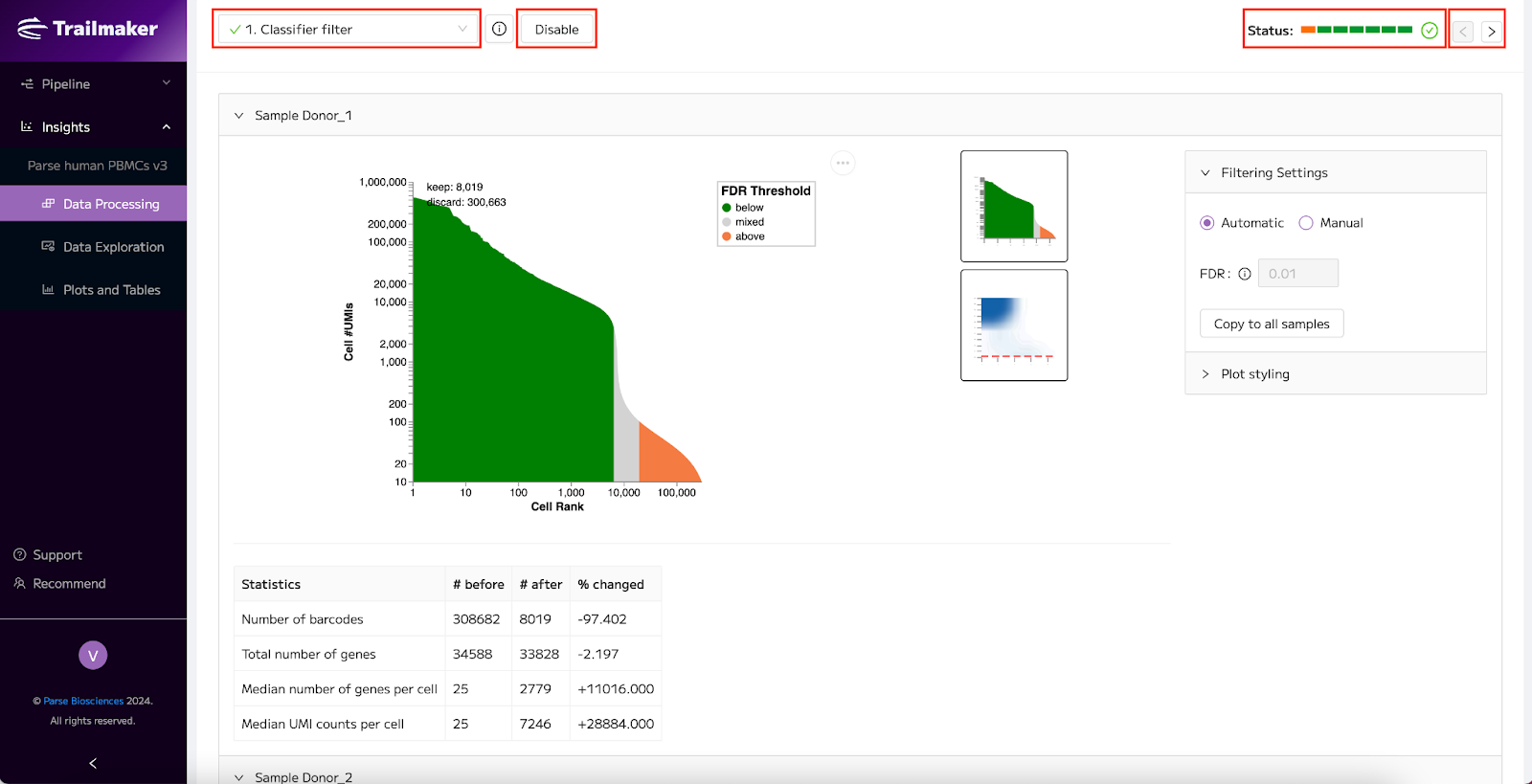Screen dimensions: 1532x784
Task: Open the Classifier filter step dropdown
Action: [347, 29]
